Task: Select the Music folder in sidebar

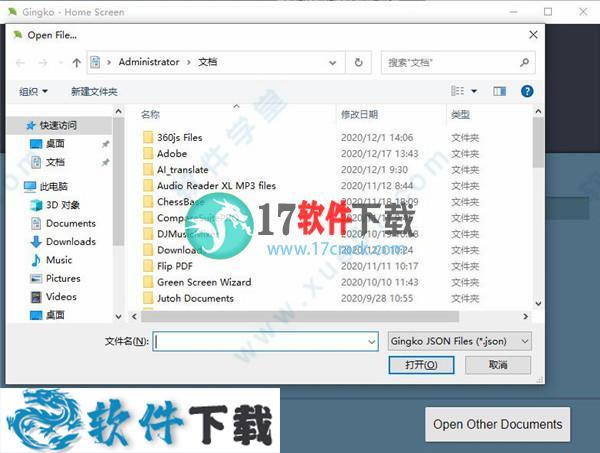Action: tap(59, 260)
